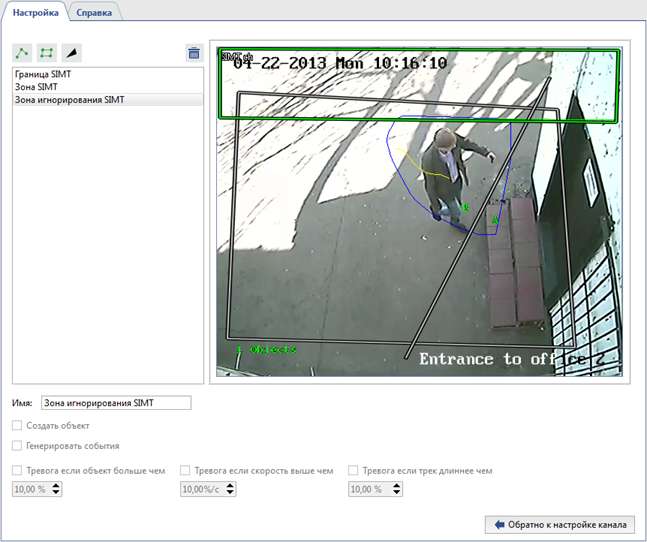Toggle 'Генерировать события' checkbox

point(16,446)
